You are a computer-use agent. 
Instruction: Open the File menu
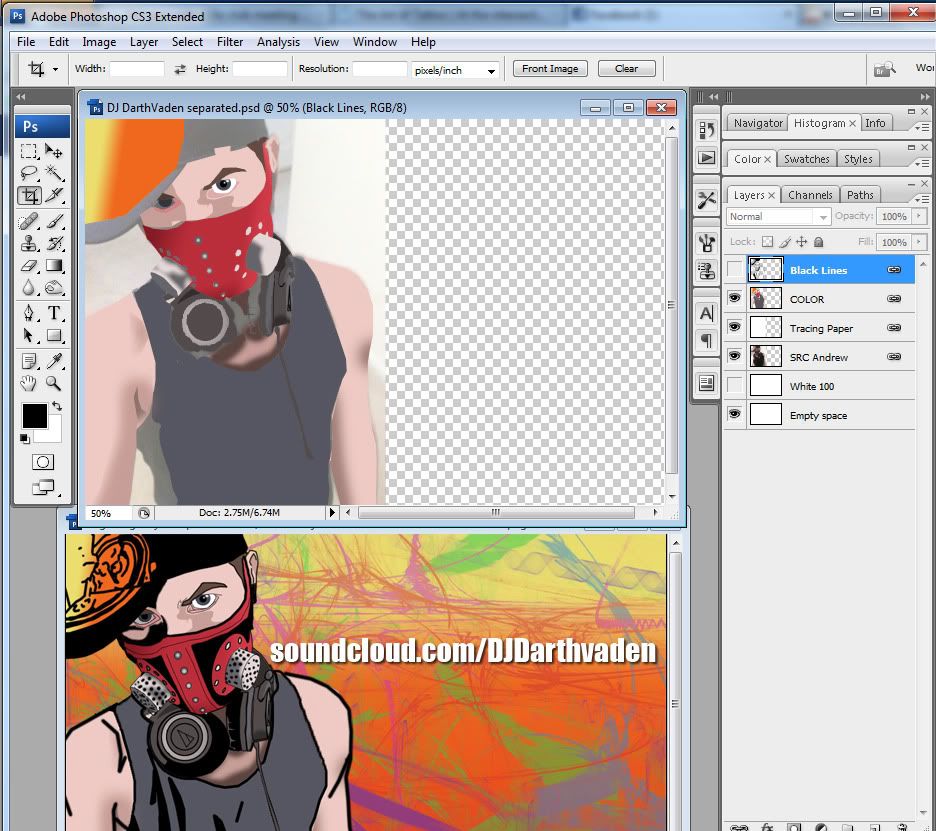[x=26, y=42]
